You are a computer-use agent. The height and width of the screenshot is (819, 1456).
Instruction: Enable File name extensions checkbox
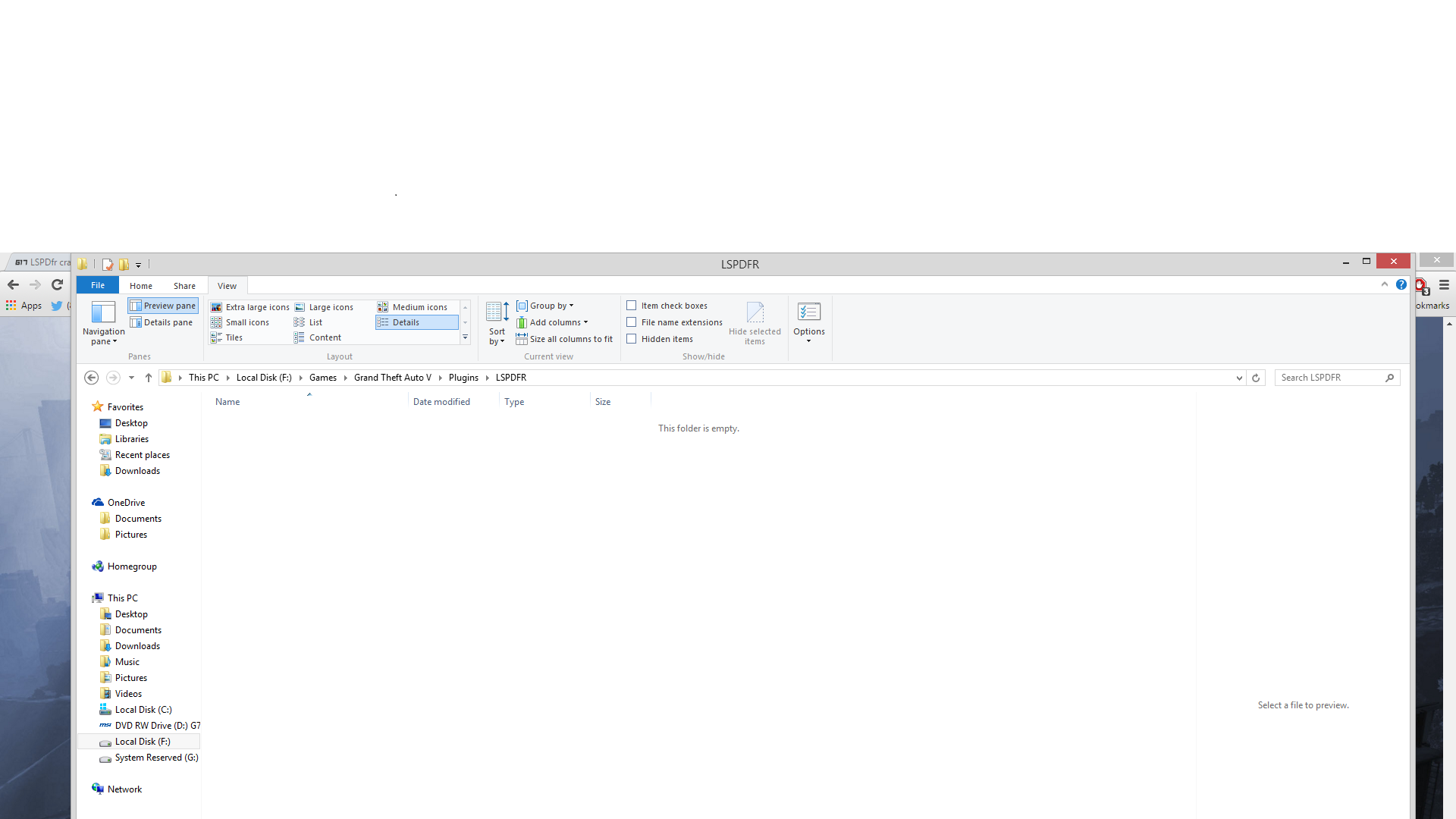(x=631, y=322)
